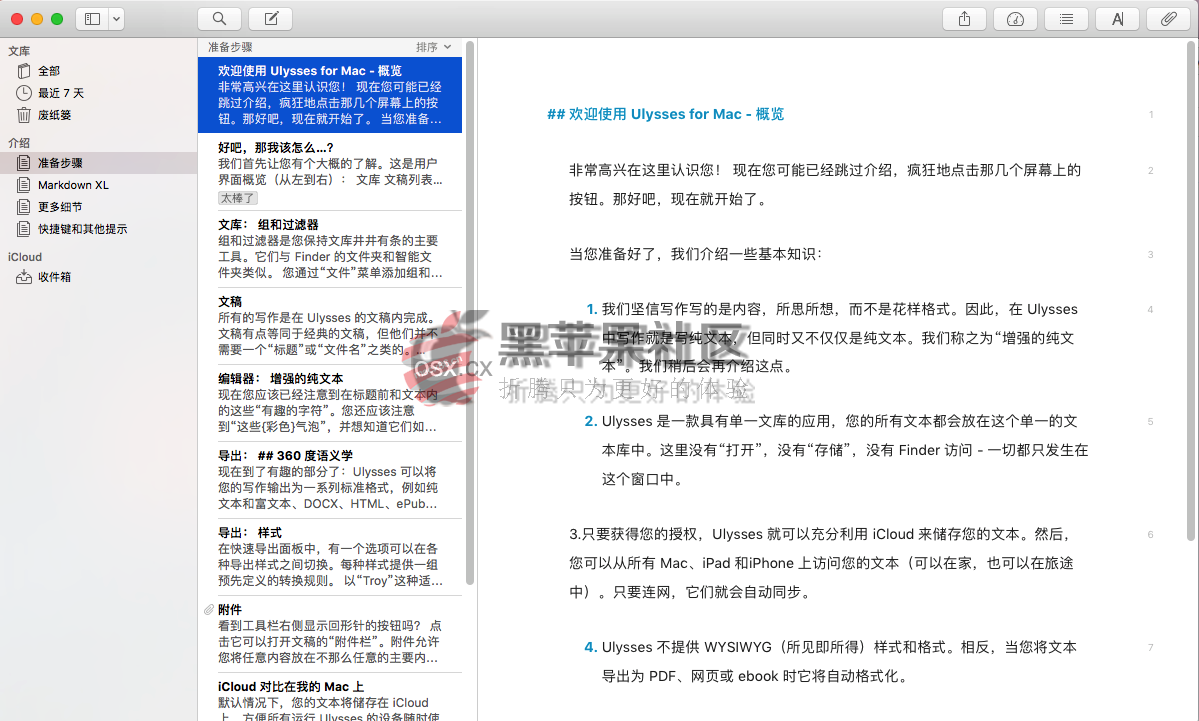Open sheet 编辑器： 增强的纯文本
1199x721 pixels.
330,403
